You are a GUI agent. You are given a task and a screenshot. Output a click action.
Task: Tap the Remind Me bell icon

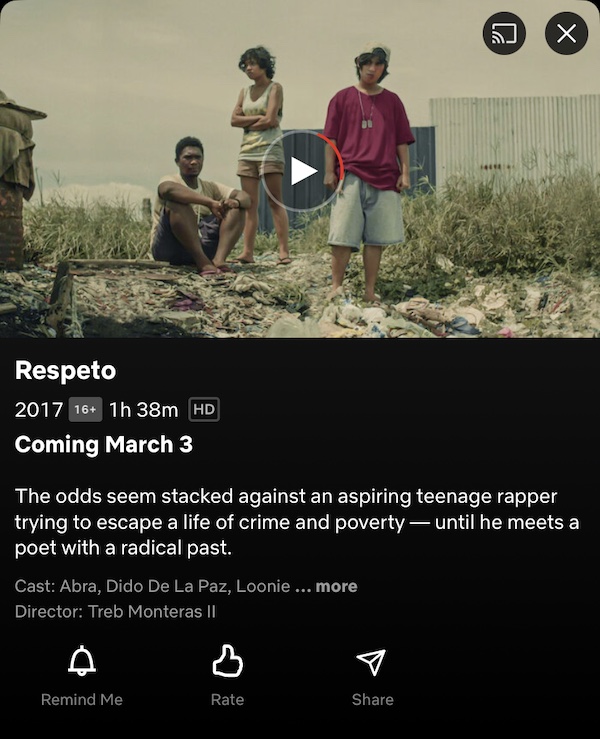(x=82, y=661)
